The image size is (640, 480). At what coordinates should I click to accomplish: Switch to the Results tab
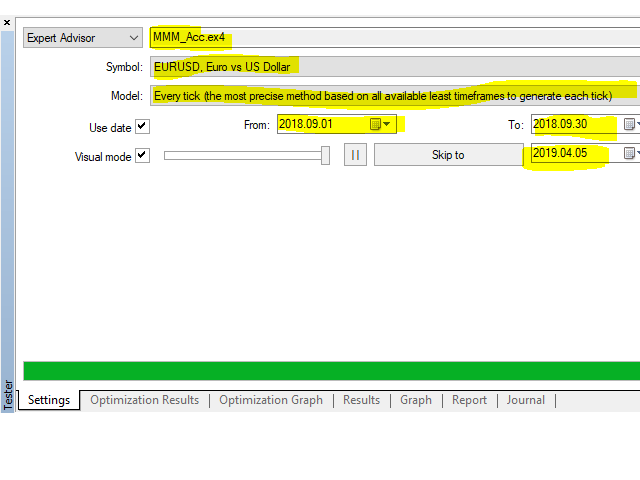pyautogui.click(x=361, y=400)
